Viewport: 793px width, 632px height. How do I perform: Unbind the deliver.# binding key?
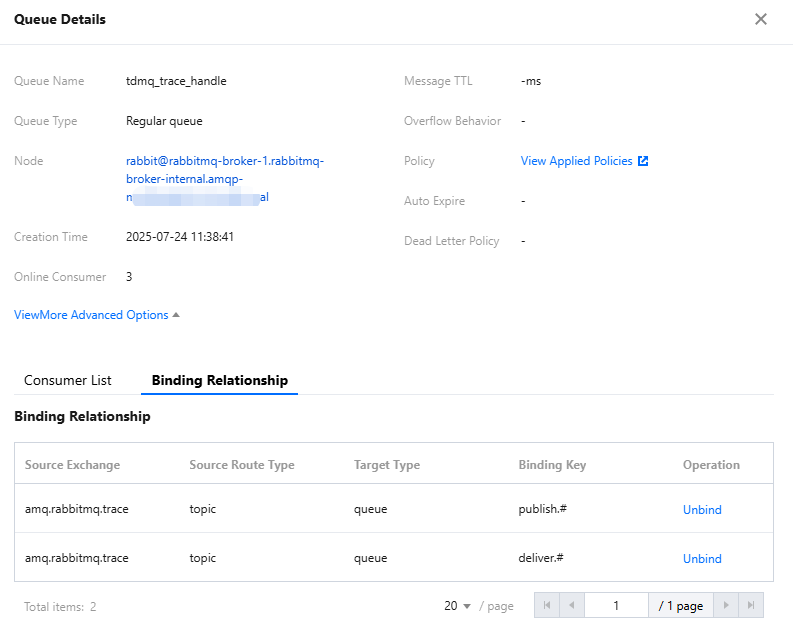point(702,559)
